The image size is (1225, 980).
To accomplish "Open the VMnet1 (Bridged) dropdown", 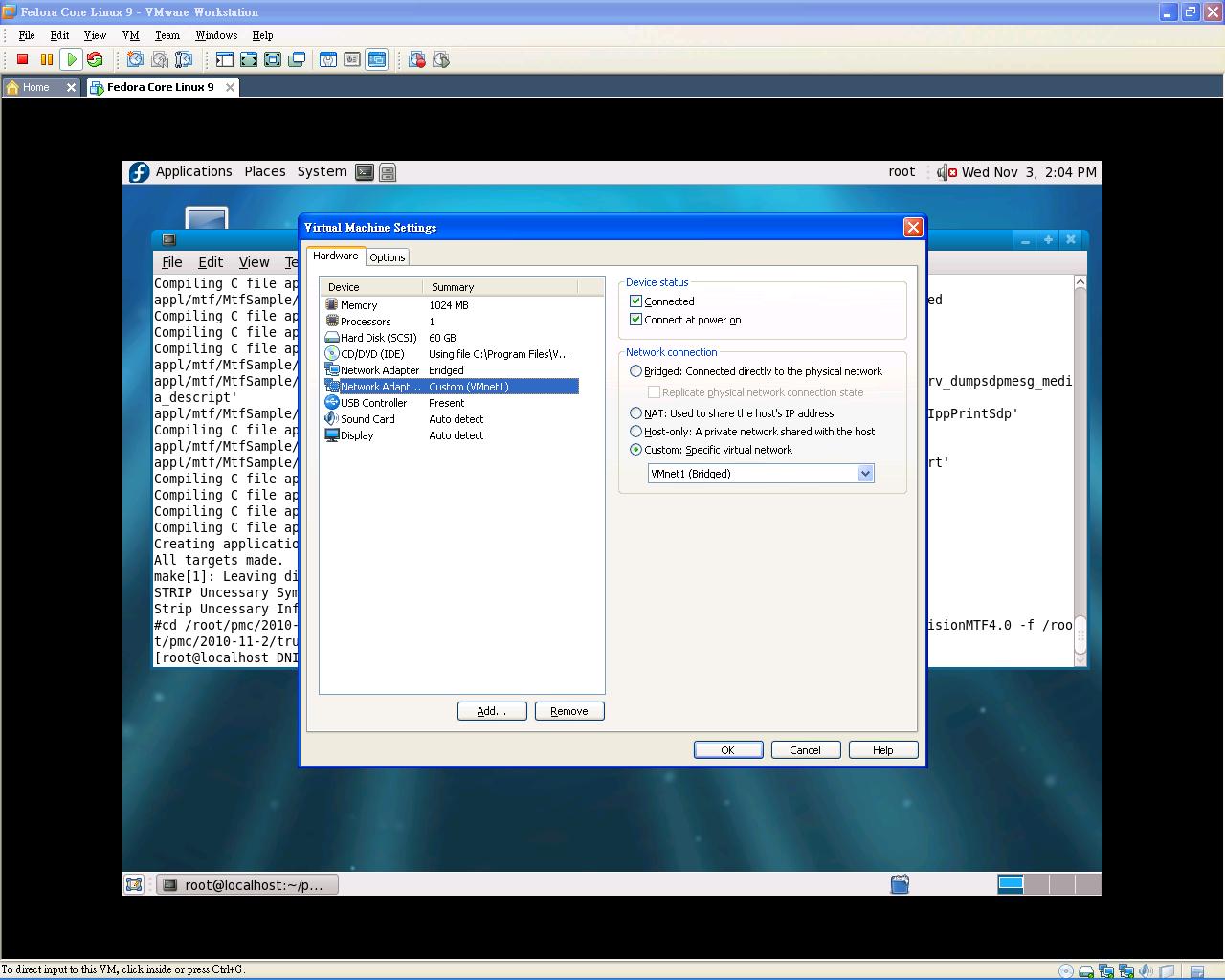I will 761,474.
